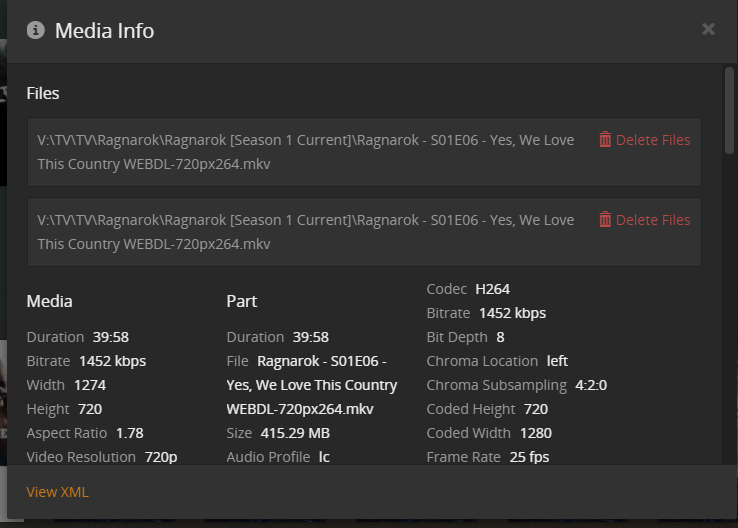
Task: Click the Video Resolution 720p value
Action: click(160, 457)
